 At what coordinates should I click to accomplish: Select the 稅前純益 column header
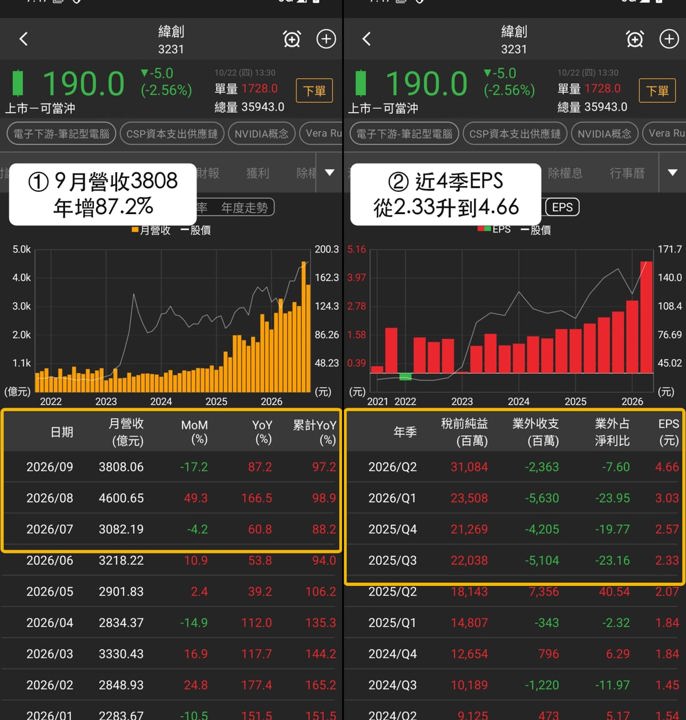click(x=465, y=433)
